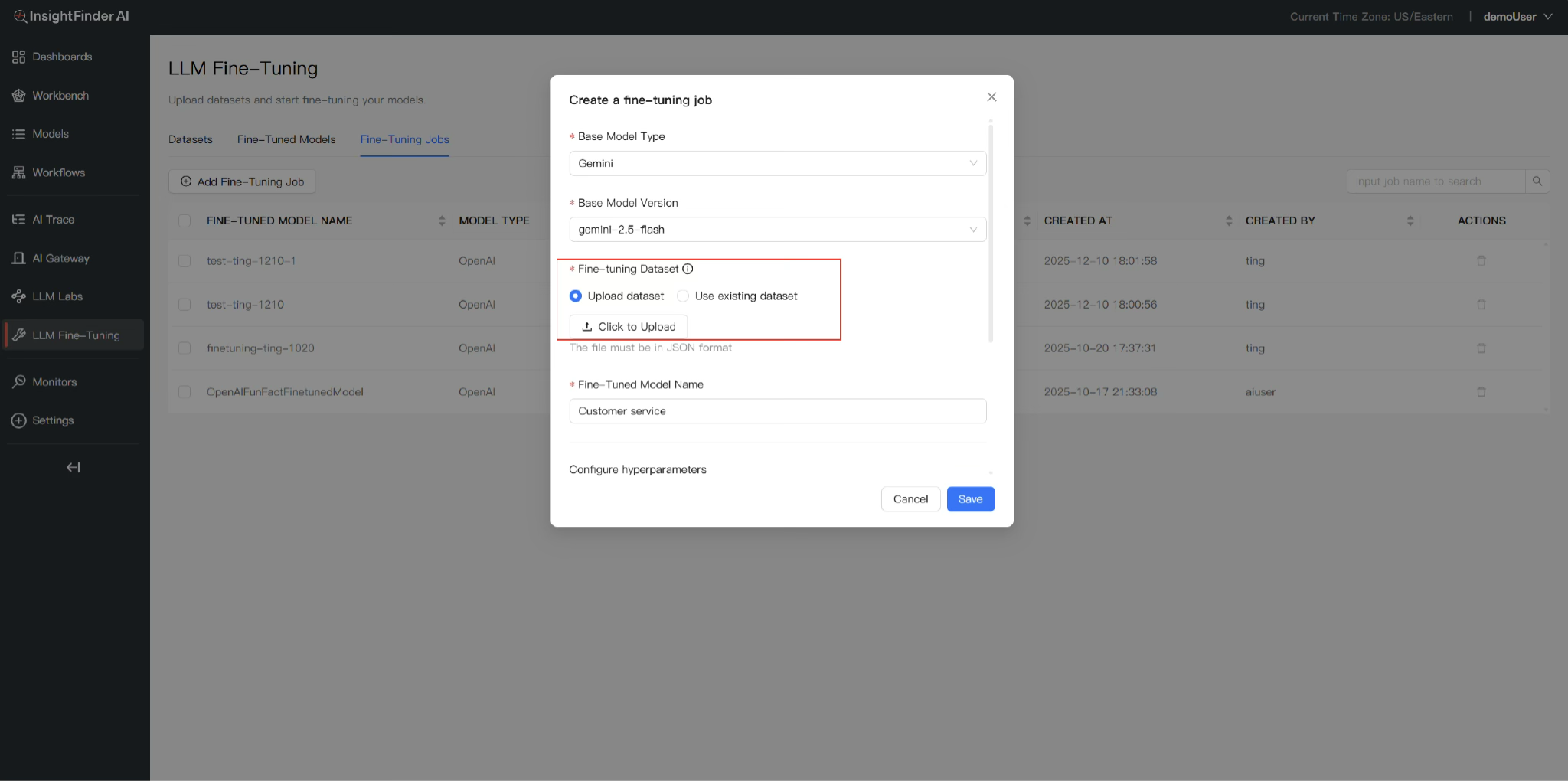The width and height of the screenshot is (1568, 781).
Task: Select the Upload dataset radio button
Action: (x=576, y=296)
